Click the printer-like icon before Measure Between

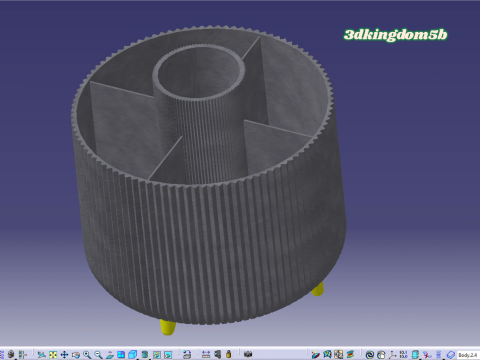[187, 354]
